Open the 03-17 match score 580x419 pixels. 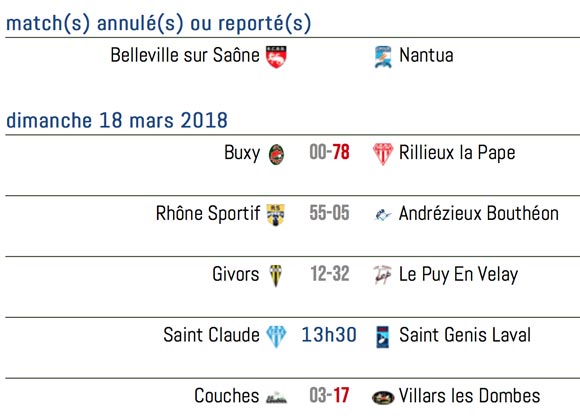tap(329, 395)
